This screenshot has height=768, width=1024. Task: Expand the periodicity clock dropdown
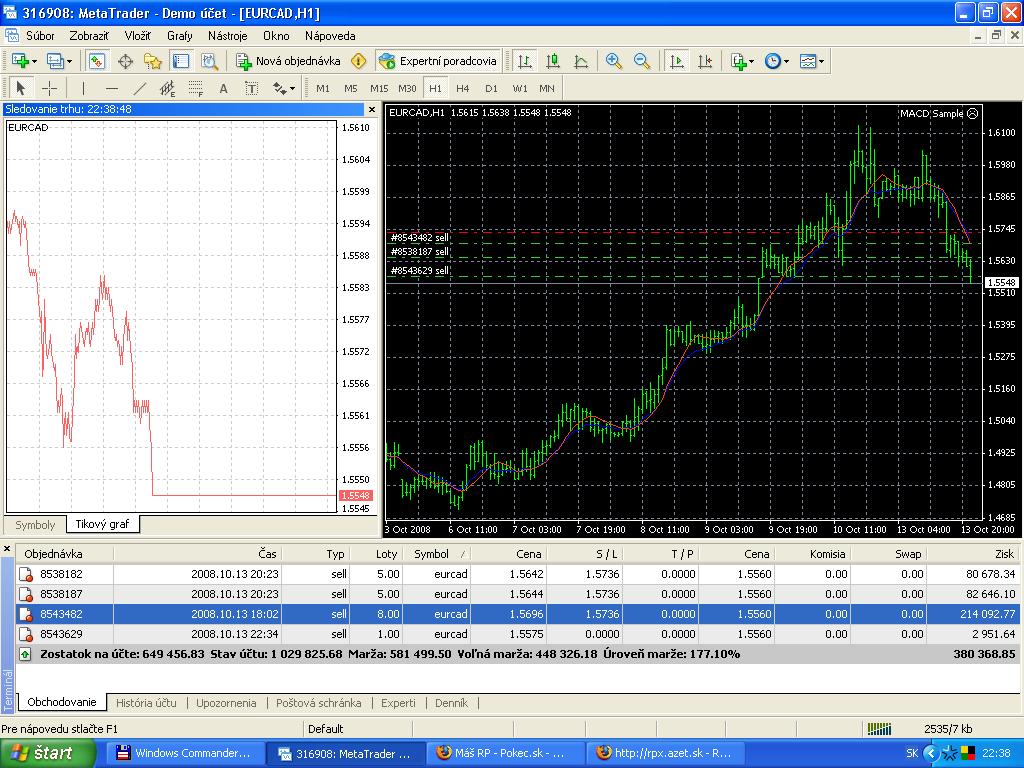[x=786, y=61]
